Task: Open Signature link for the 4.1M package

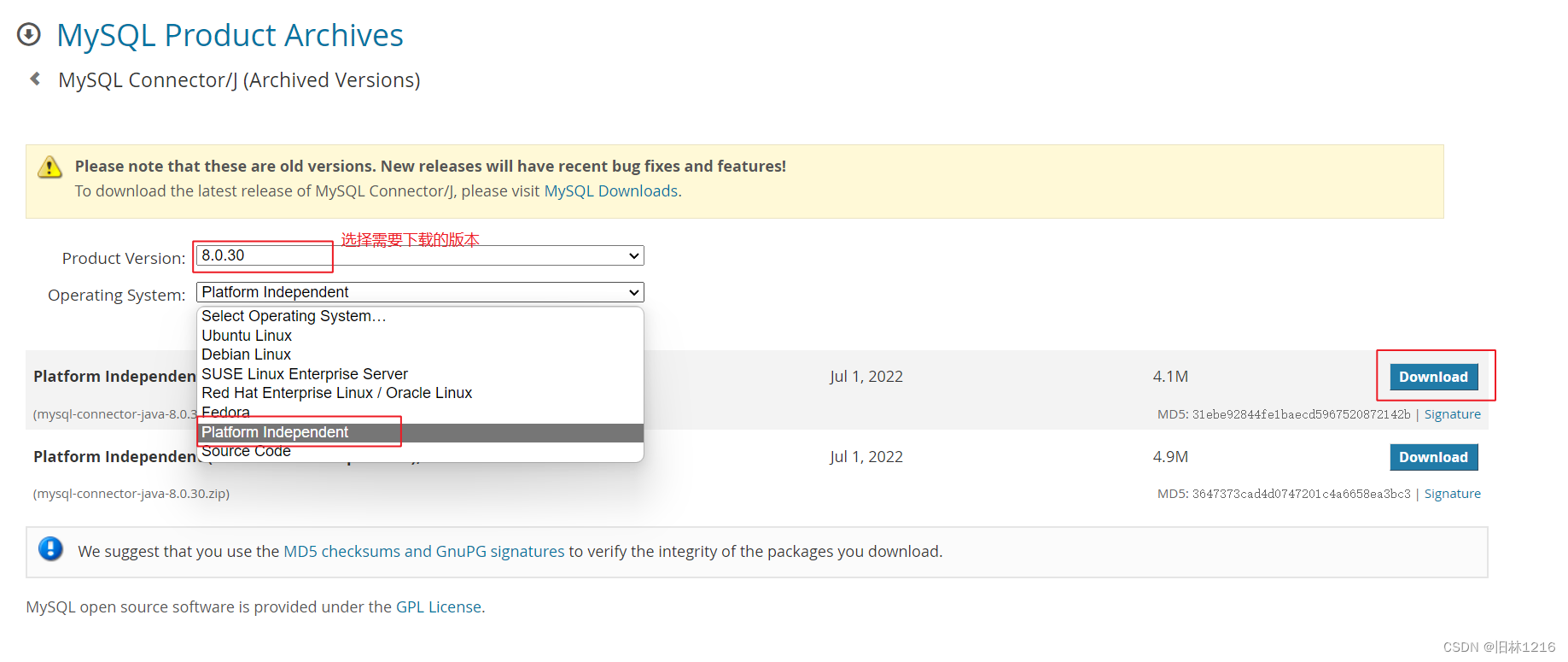Action: (1452, 414)
